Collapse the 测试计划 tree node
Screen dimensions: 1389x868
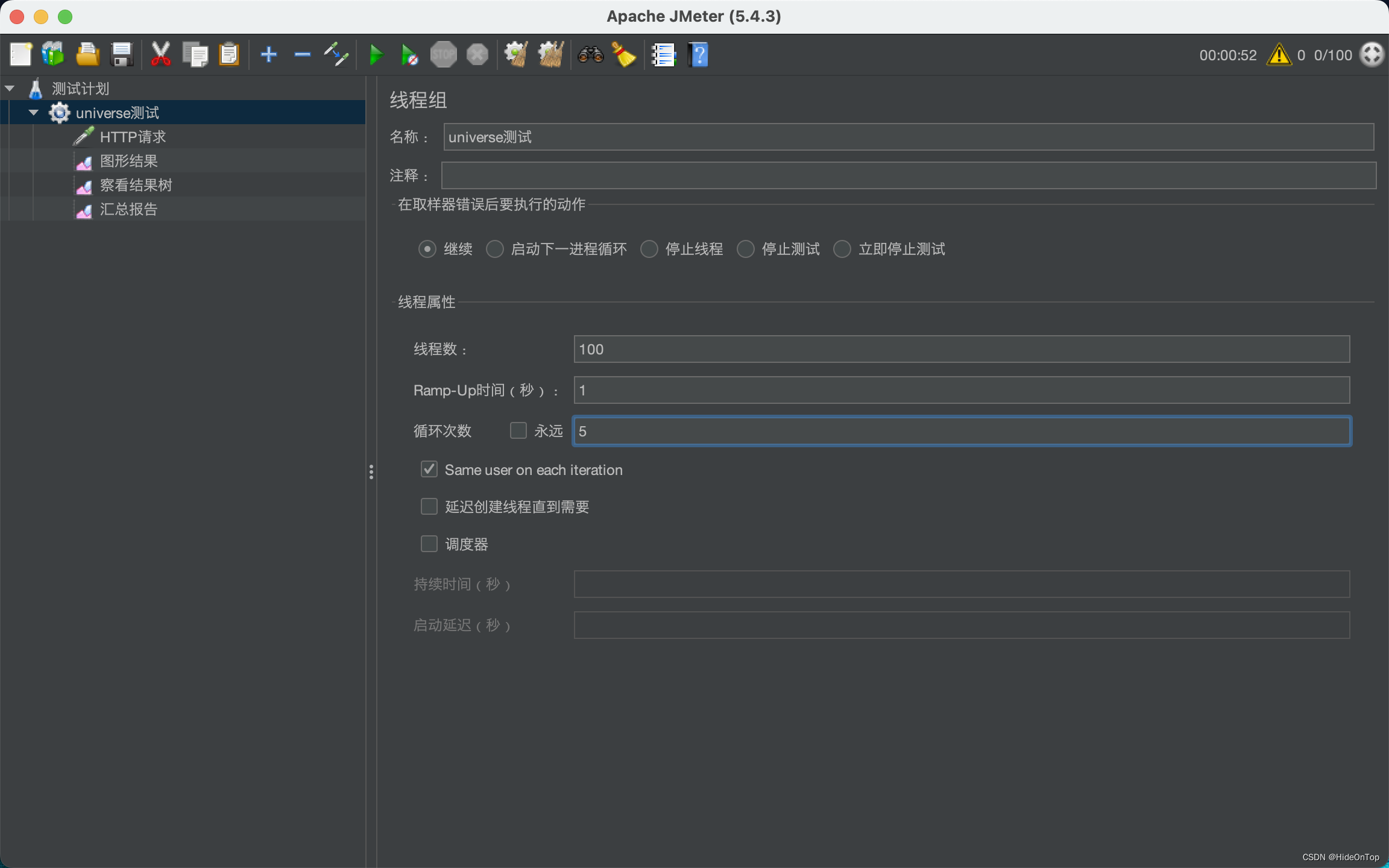[x=10, y=89]
